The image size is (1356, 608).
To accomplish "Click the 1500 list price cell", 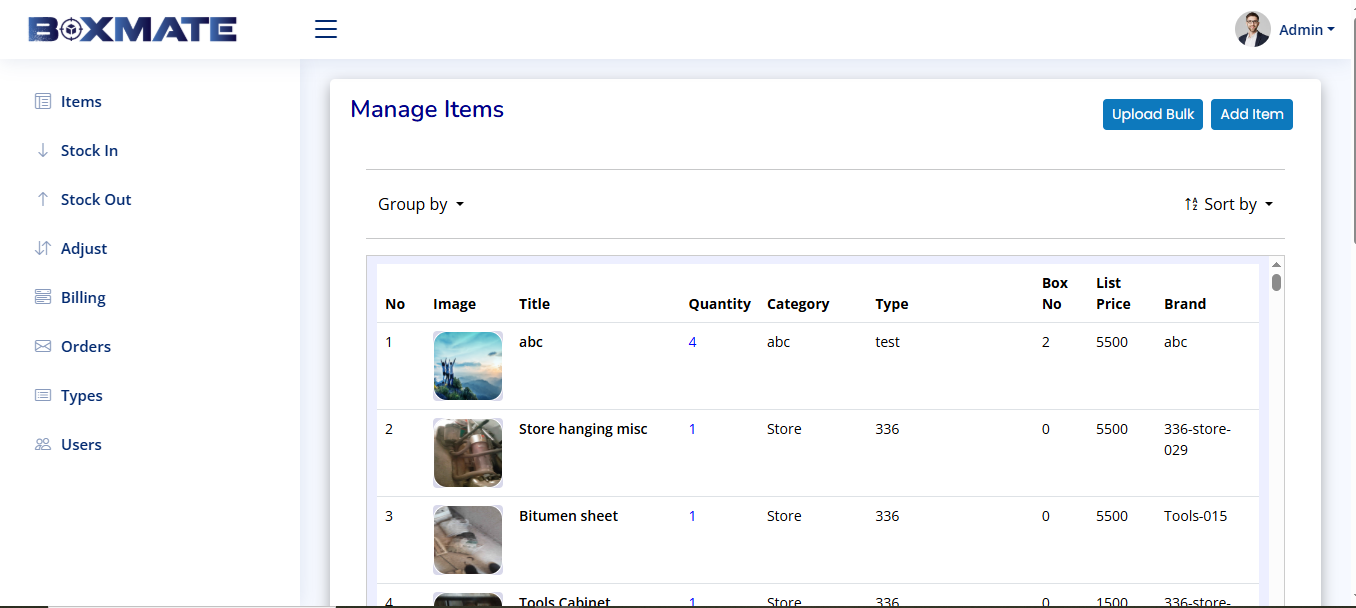I will coord(1112,602).
